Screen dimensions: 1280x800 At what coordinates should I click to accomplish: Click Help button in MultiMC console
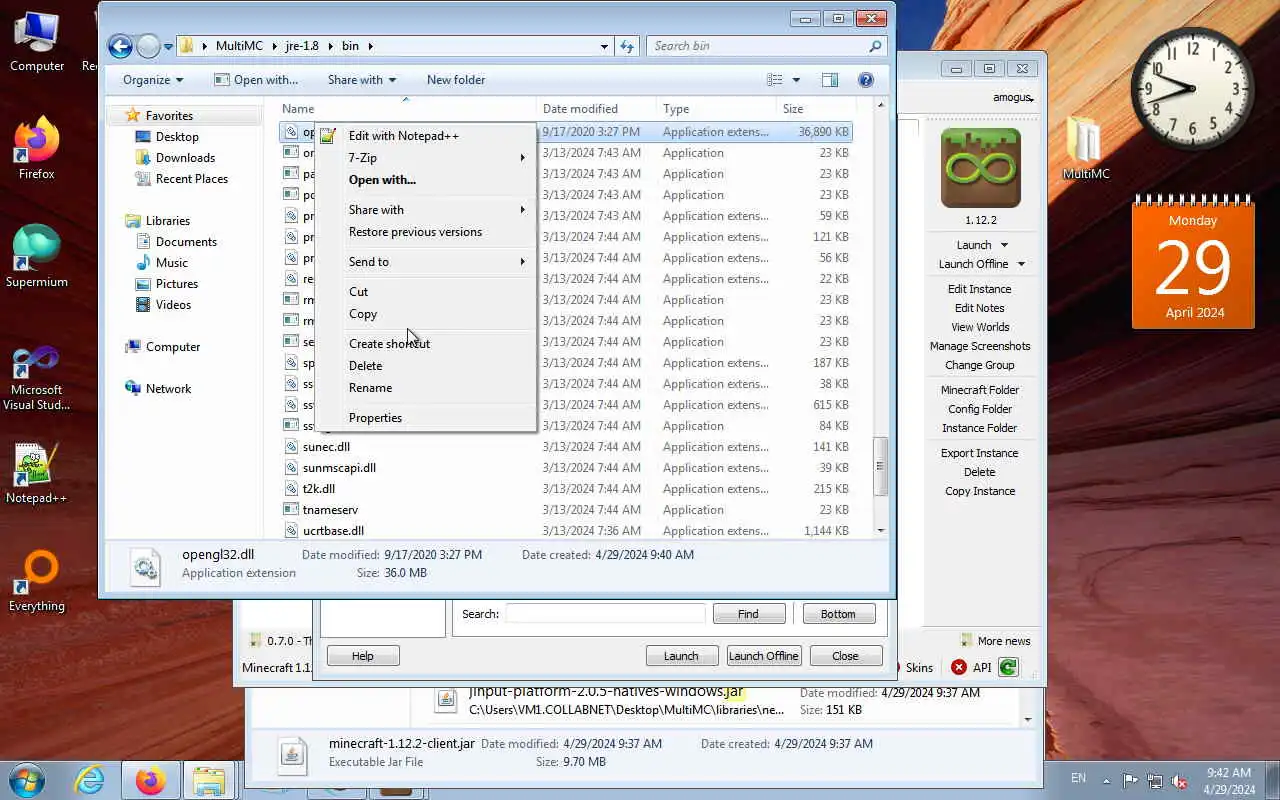tap(363, 656)
